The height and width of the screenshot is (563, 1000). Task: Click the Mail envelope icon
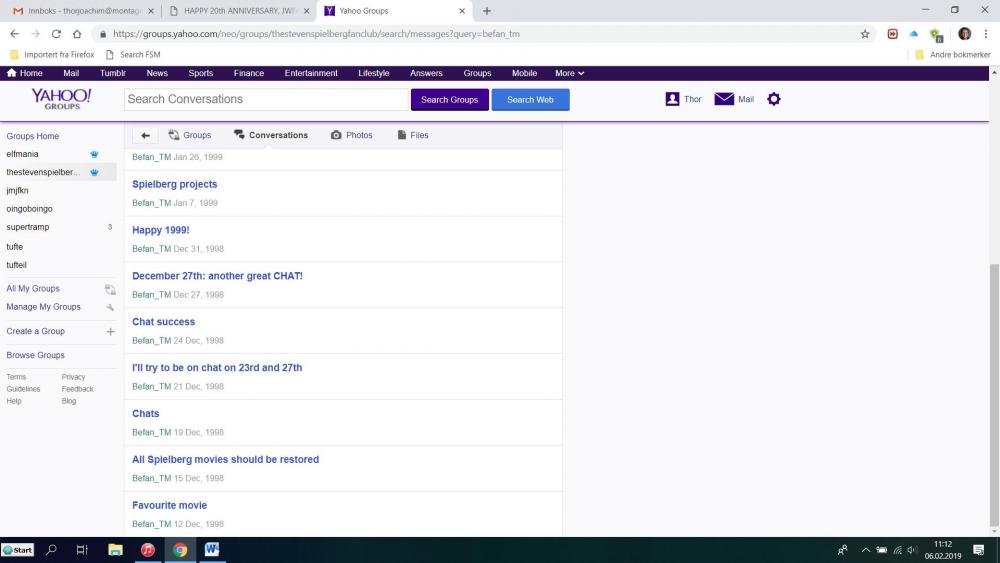[724, 99]
